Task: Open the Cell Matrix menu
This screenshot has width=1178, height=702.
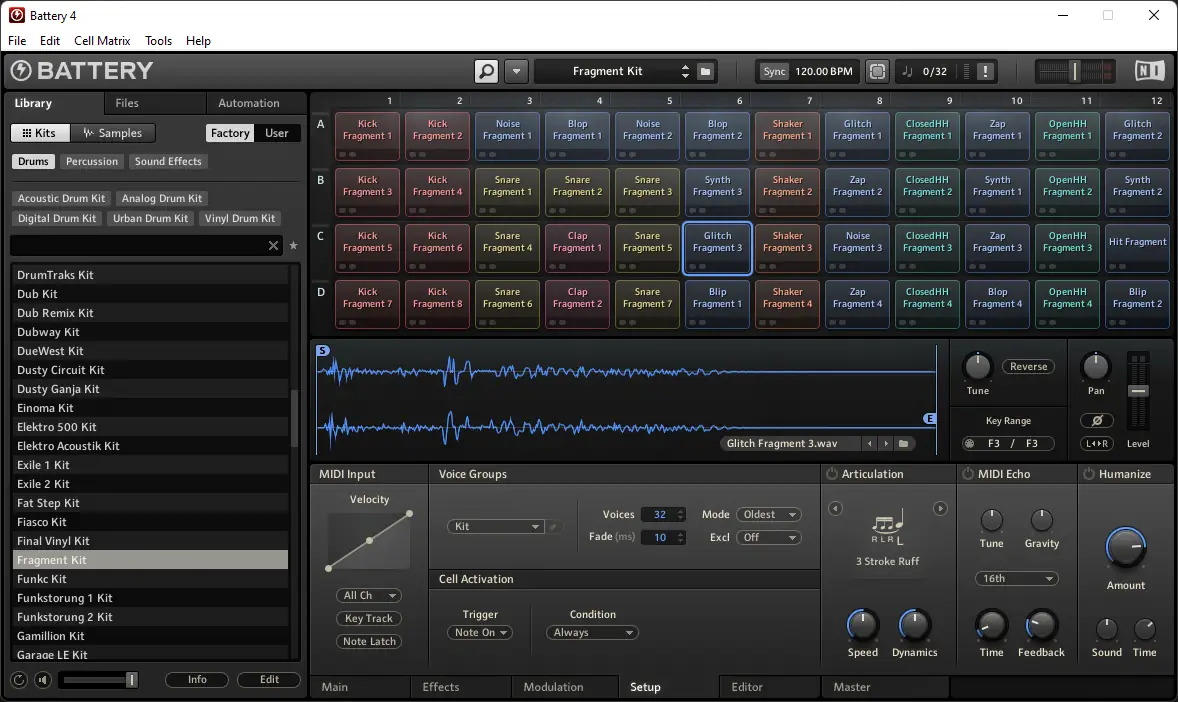Action: 102,41
